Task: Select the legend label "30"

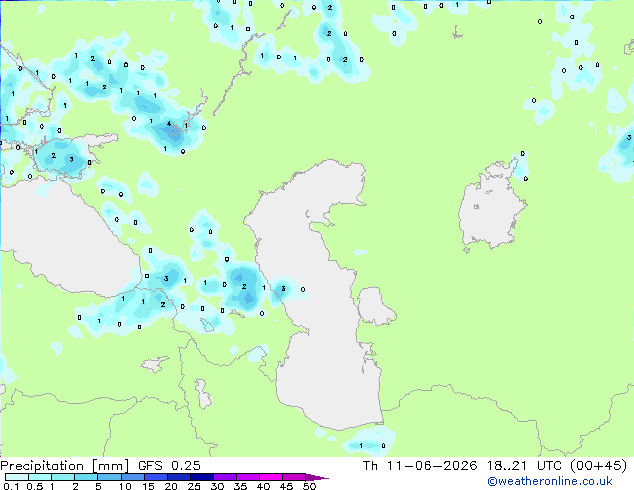Action: pos(218,486)
